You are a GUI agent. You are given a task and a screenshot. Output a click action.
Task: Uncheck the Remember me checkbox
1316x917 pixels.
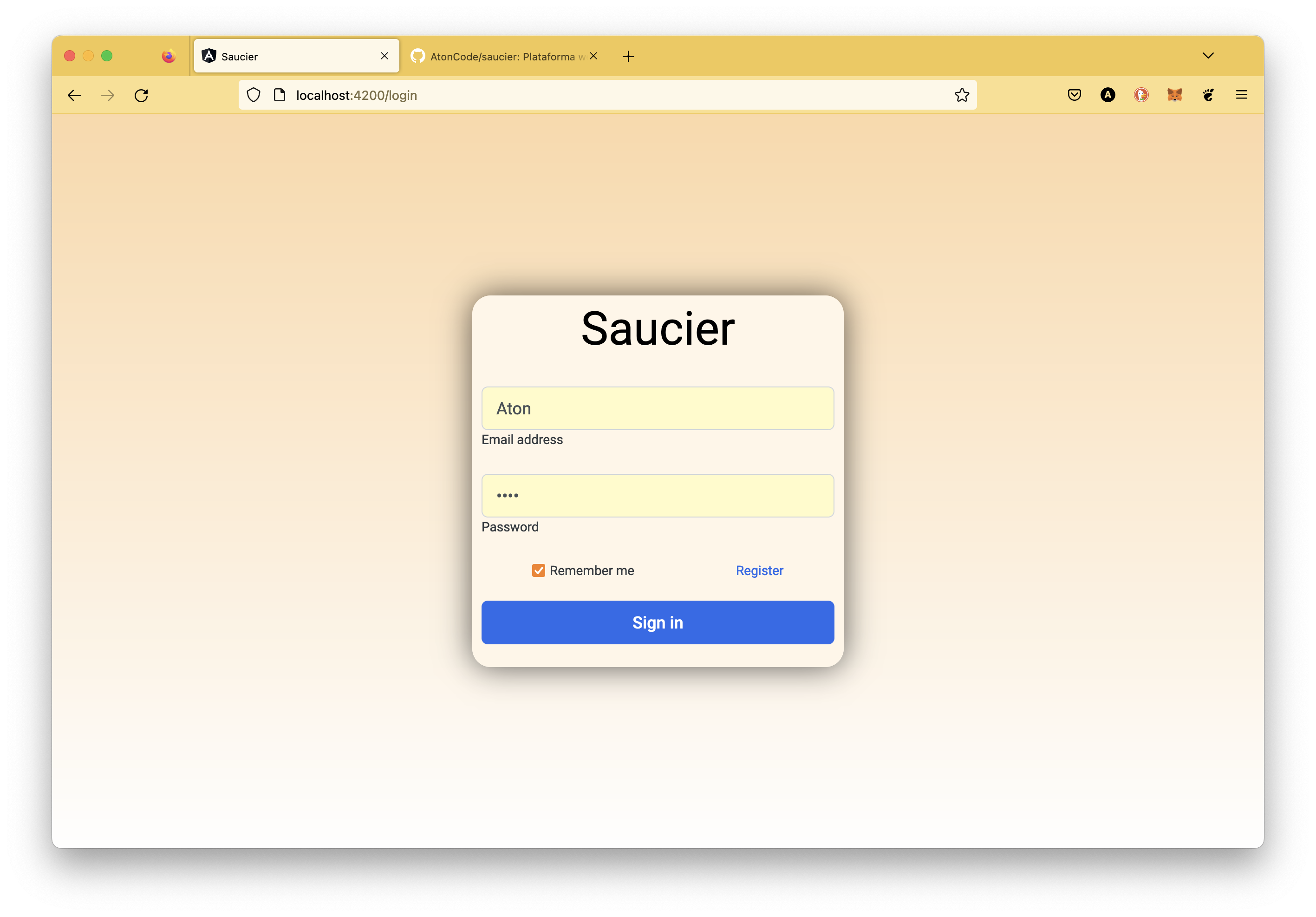(x=538, y=570)
